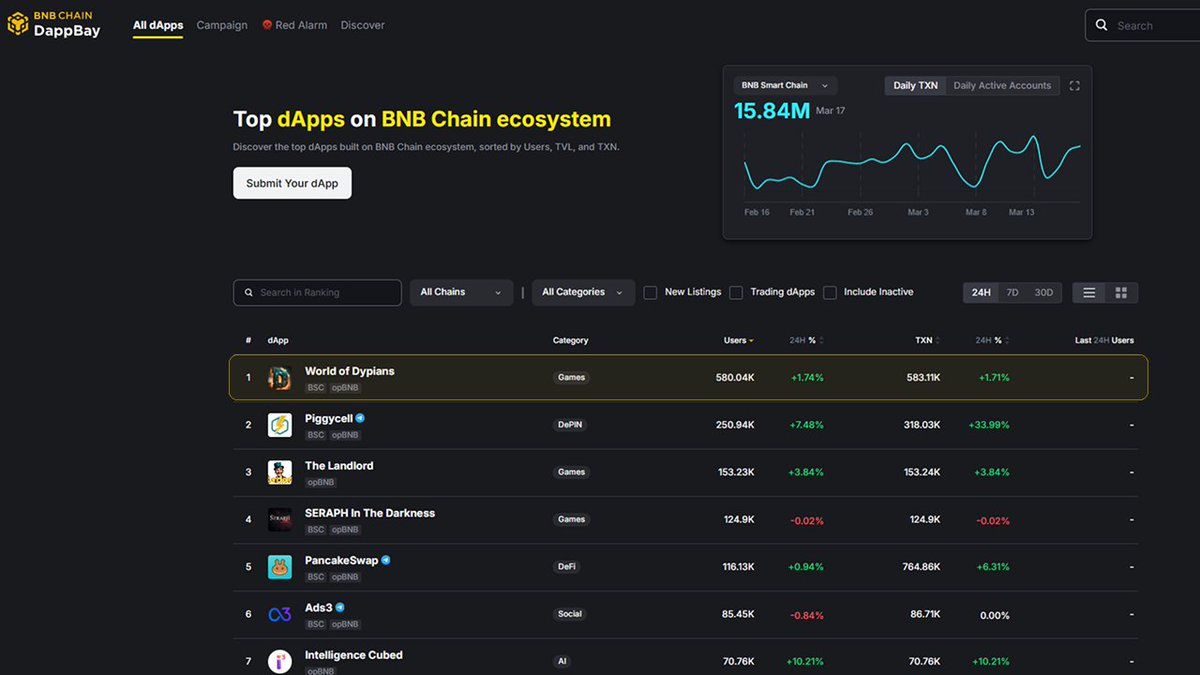The width and height of the screenshot is (1200, 675).
Task: Click the DePIN category tag
Action: tap(570, 425)
